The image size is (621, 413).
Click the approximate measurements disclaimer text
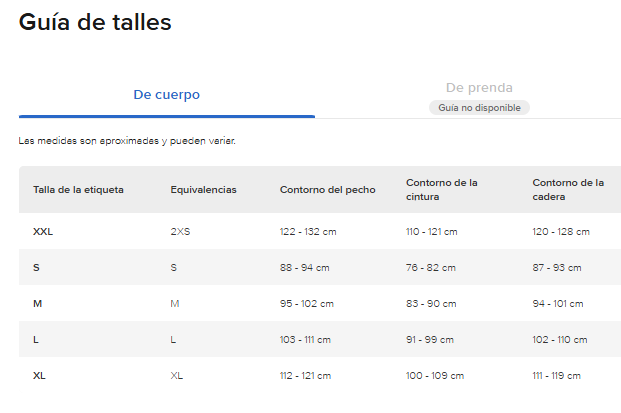point(127,141)
